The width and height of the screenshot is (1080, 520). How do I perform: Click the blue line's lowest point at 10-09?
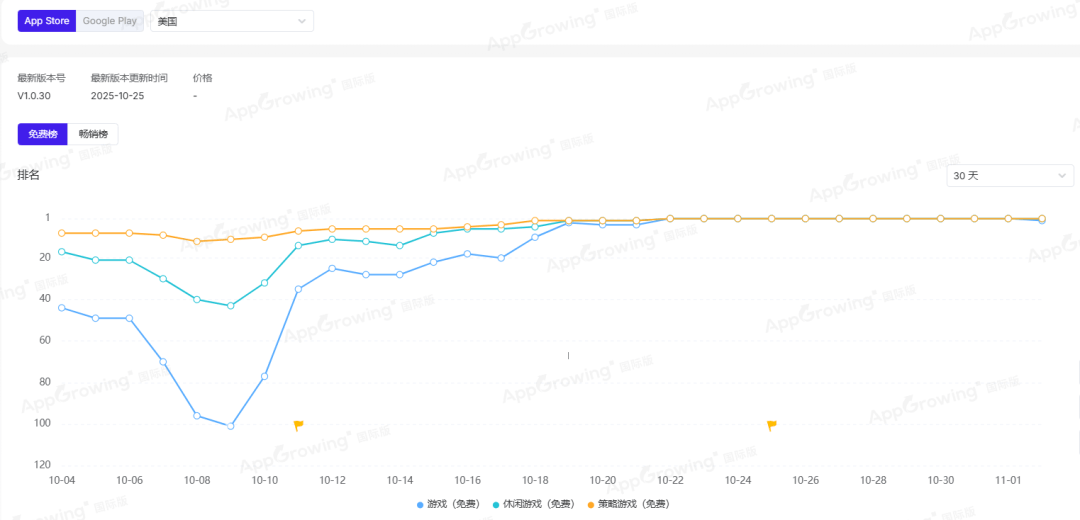pyautogui.click(x=231, y=426)
